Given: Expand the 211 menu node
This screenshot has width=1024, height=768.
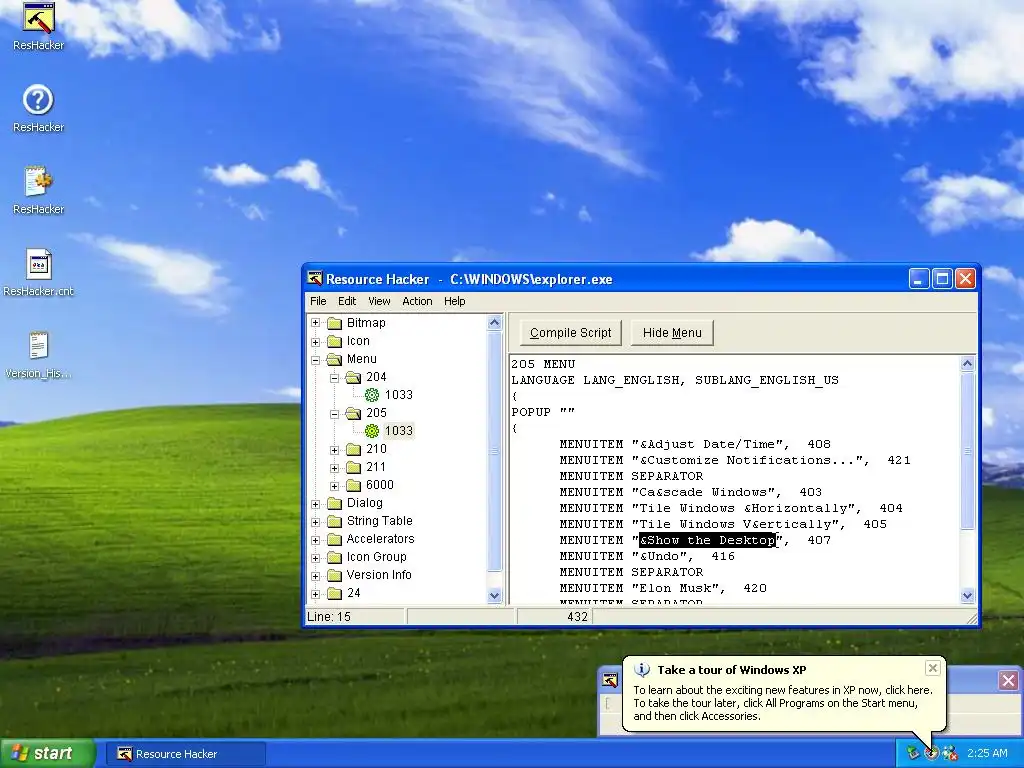Looking at the screenshot, I should pyautogui.click(x=334, y=468).
